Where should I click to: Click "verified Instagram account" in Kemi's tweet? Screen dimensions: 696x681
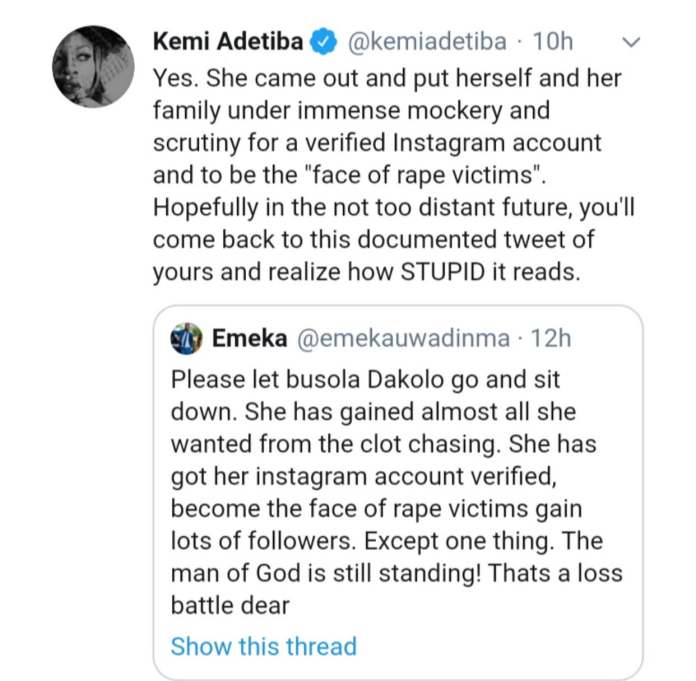(x=440, y=143)
